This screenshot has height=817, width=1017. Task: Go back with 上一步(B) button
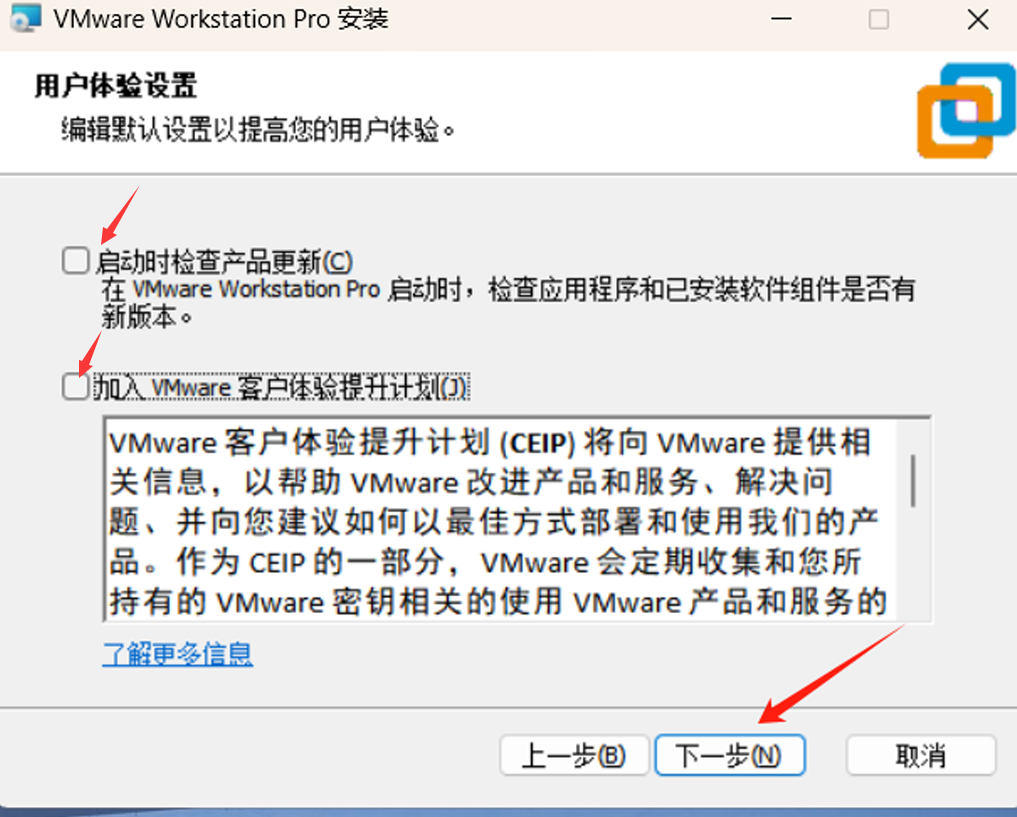point(574,755)
